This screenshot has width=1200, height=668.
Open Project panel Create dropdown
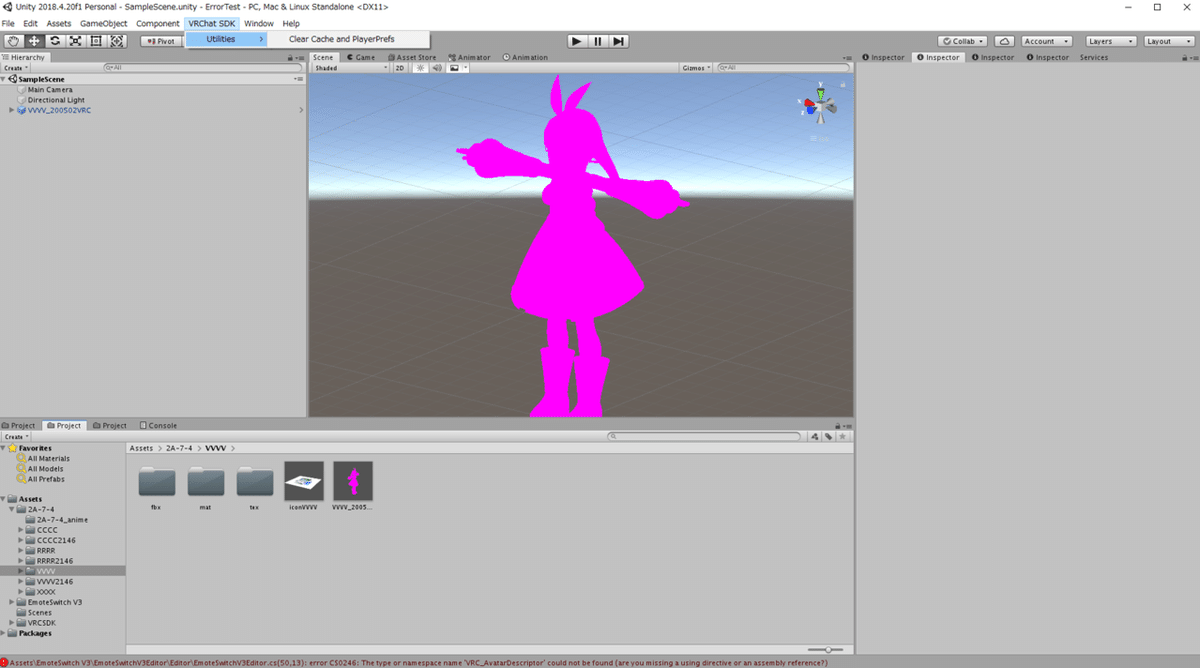point(15,436)
